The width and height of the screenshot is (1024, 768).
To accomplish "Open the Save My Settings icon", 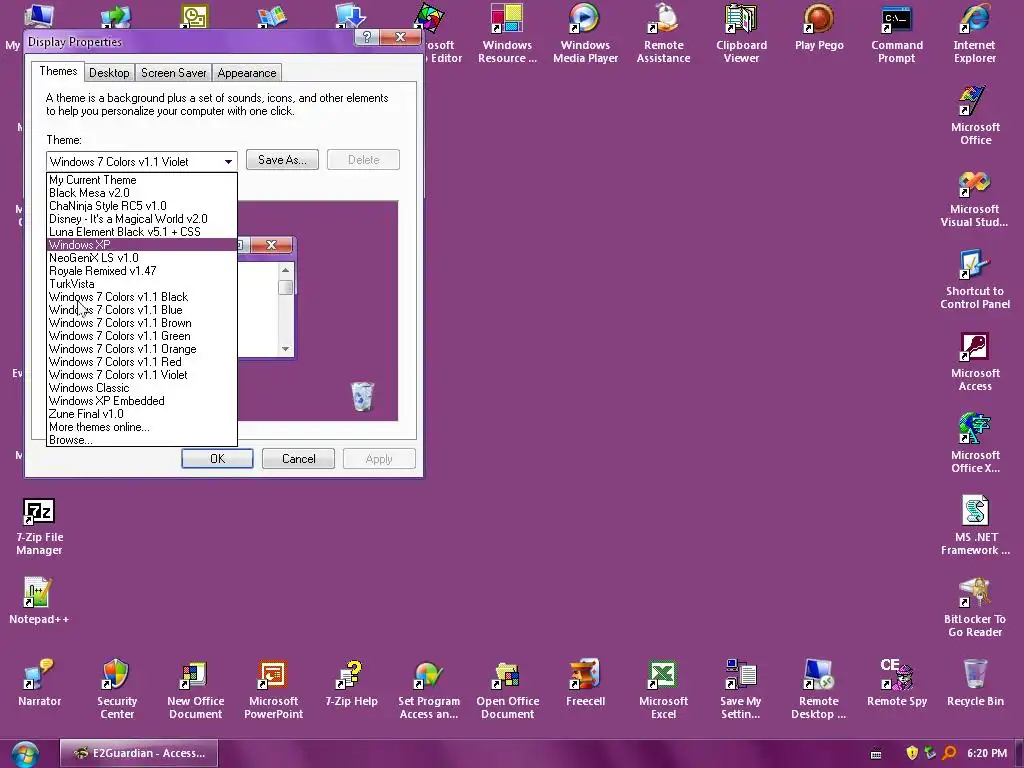I will tap(741, 690).
